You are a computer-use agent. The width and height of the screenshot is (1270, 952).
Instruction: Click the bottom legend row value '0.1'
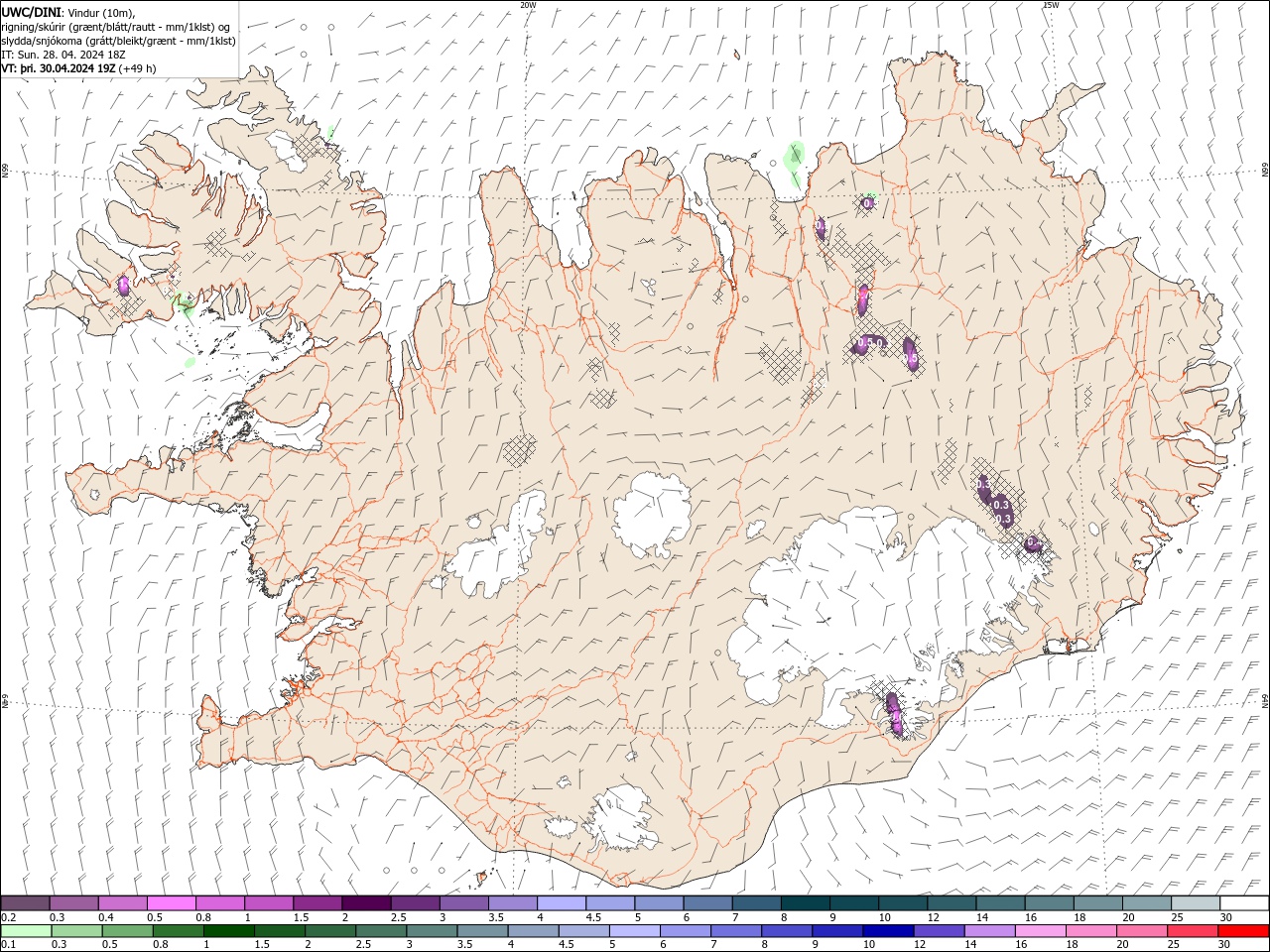8,944
